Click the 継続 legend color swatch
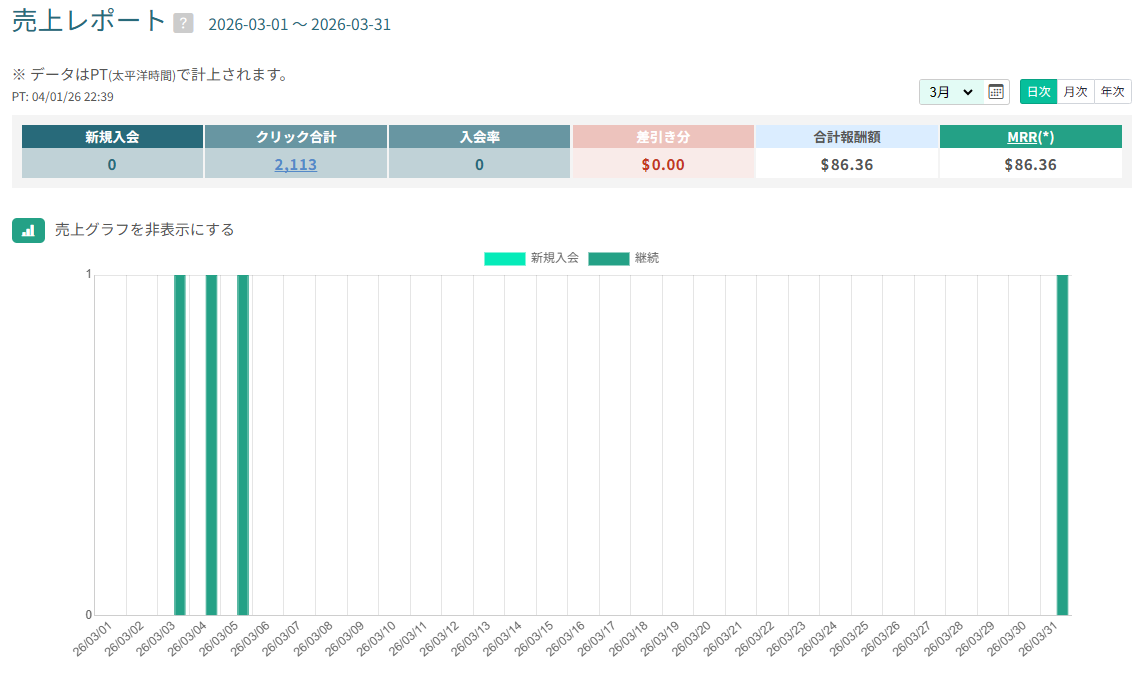This screenshot has height=673, width=1136. coord(608,258)
